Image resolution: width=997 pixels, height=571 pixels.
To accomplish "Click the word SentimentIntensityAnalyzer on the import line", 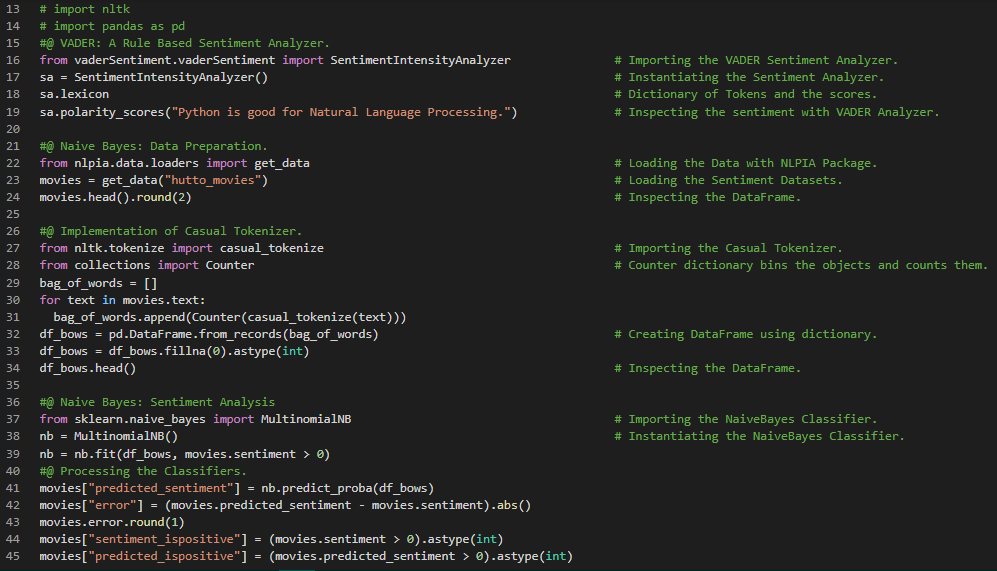I will (x=420, y=60).
